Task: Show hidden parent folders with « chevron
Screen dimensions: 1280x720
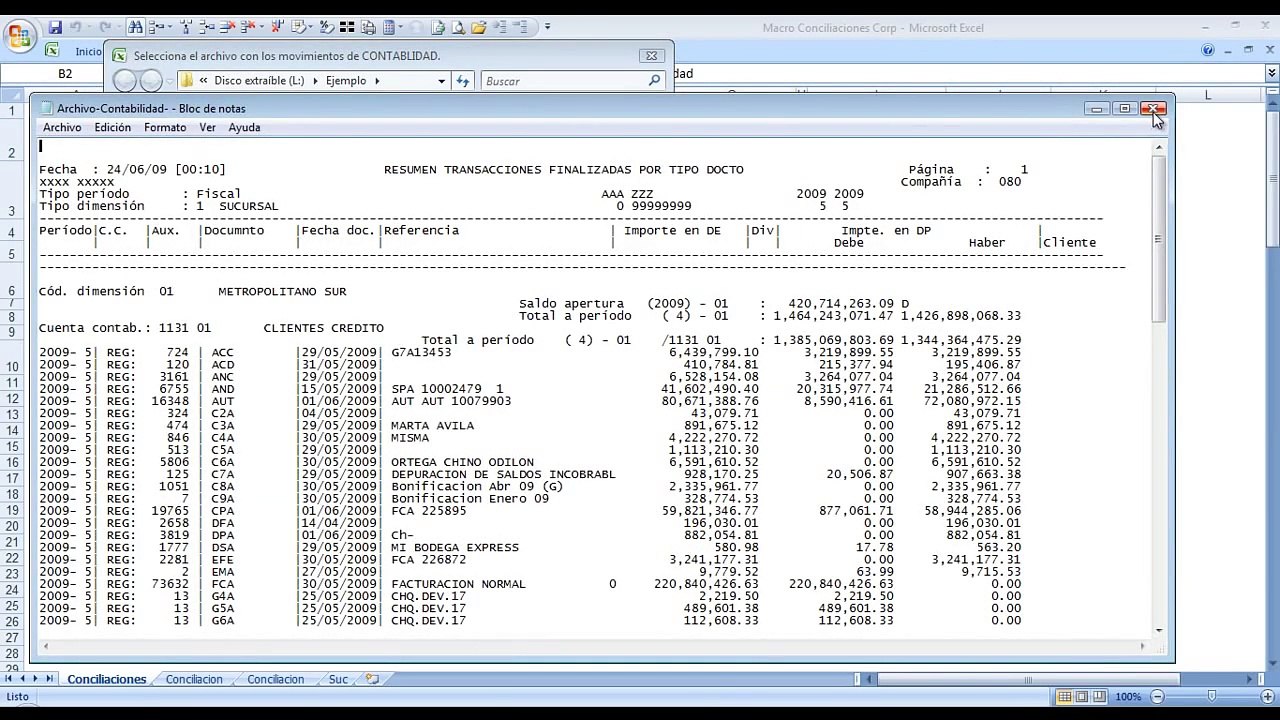Action: [x=203, y=81]
